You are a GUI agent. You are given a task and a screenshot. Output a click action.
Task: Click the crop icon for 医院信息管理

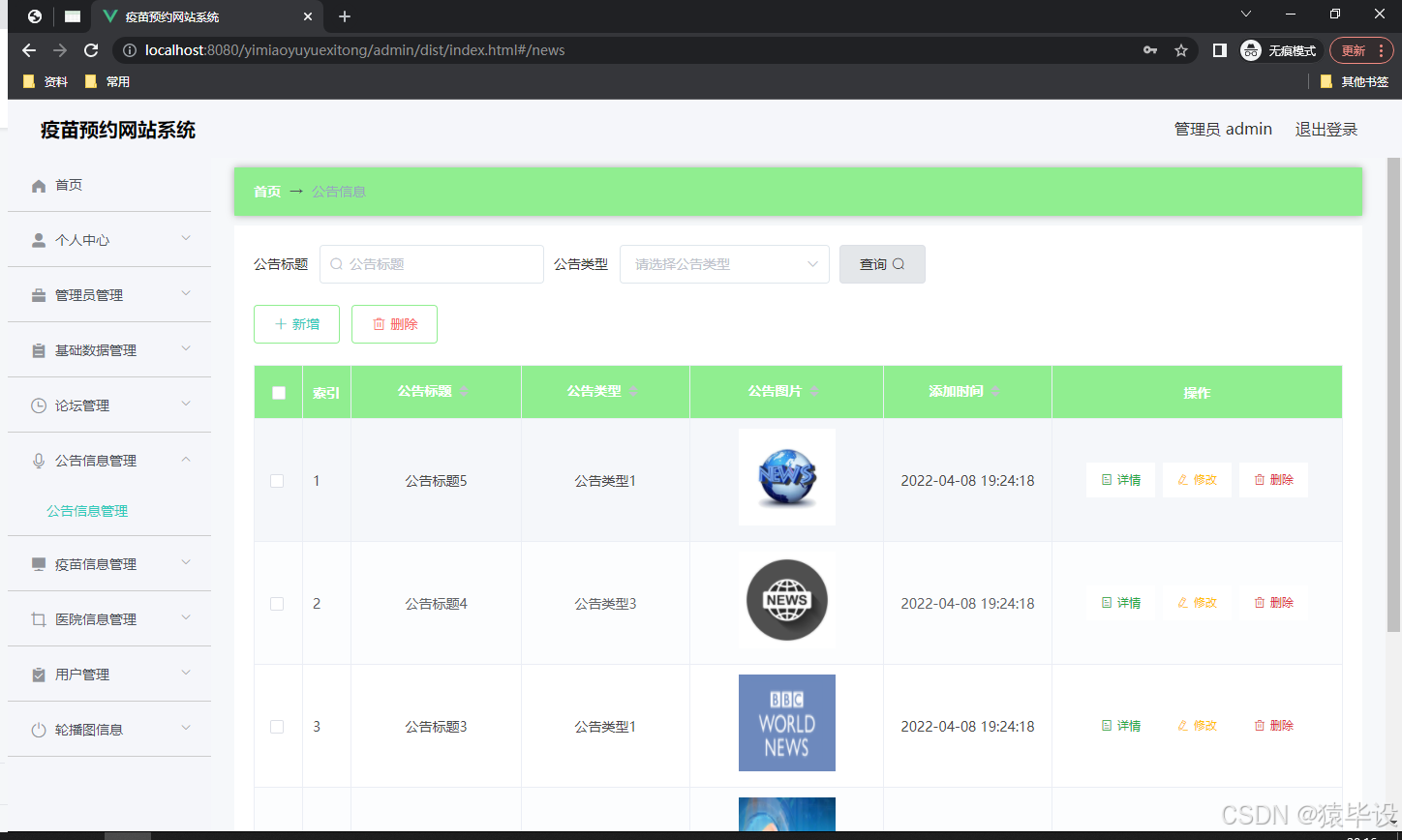click(39, 619)
